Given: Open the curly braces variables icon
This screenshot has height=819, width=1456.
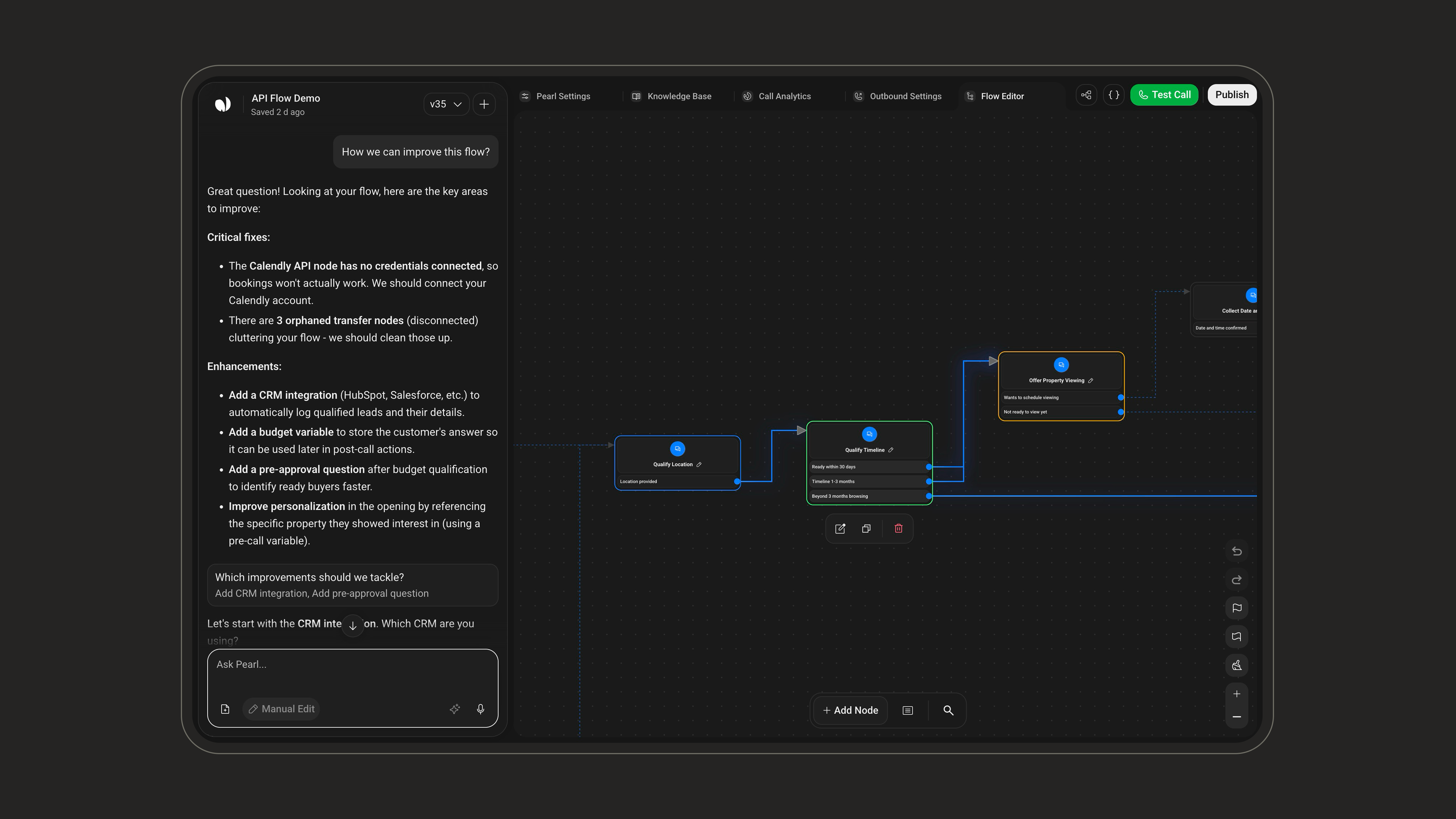Looking at the screenshot, I should pos(1114,95).
